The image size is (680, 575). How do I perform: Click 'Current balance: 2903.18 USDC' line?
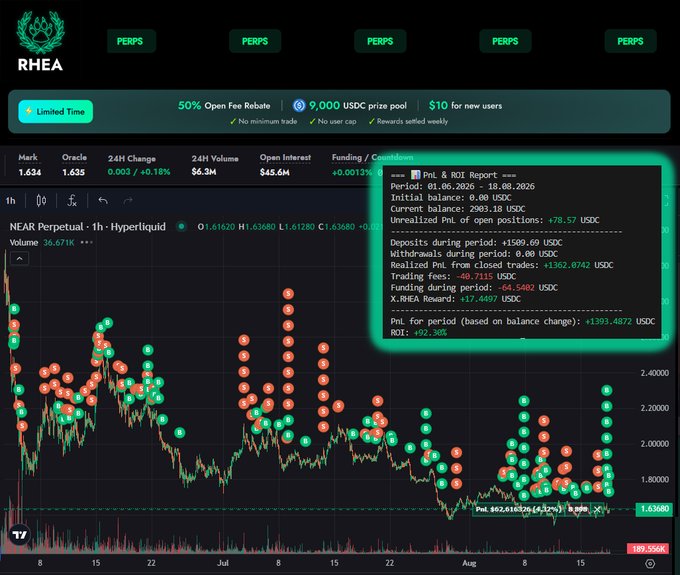tap(458, 209)
